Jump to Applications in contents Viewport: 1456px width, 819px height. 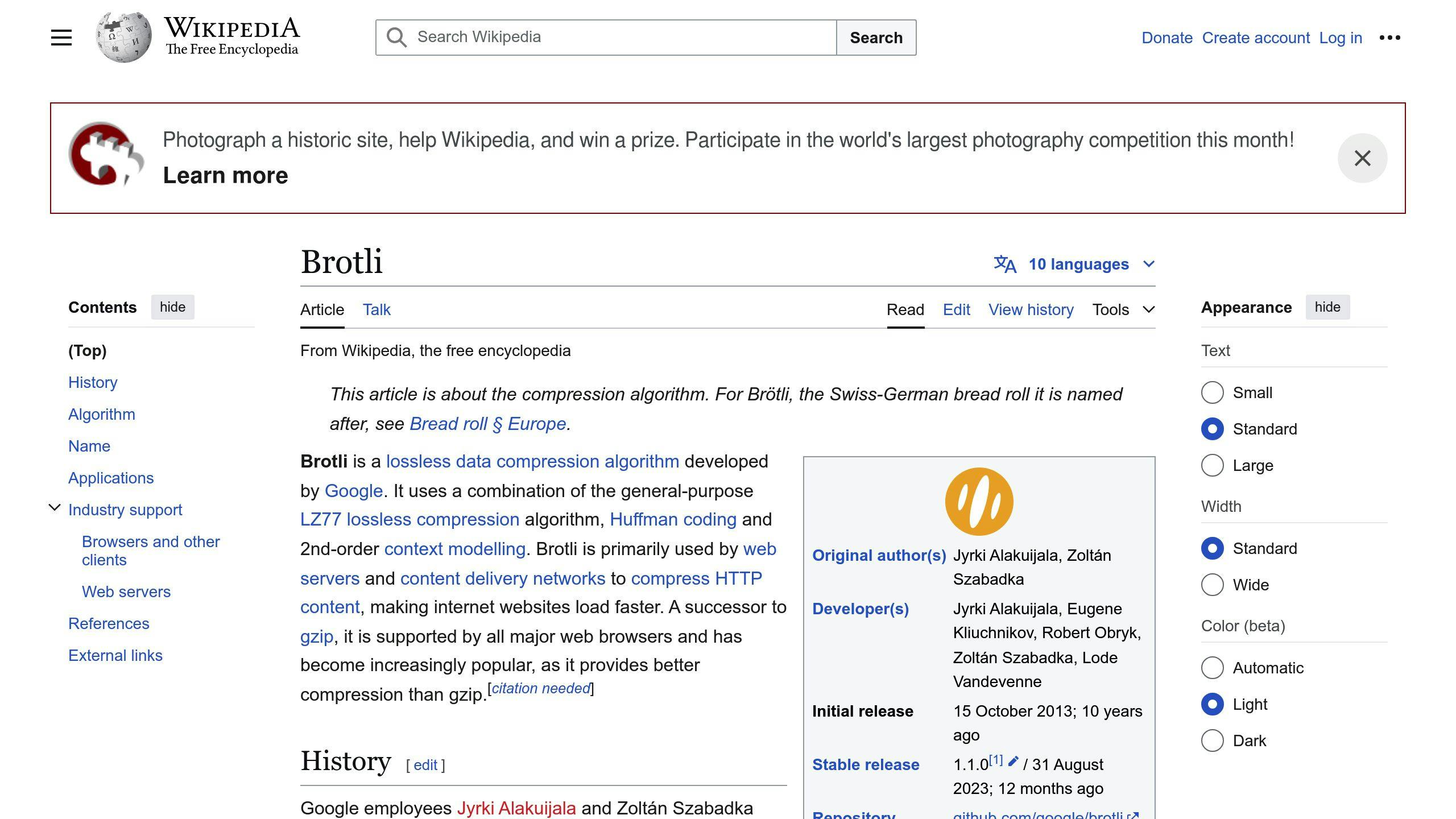[x=111, y=478]
